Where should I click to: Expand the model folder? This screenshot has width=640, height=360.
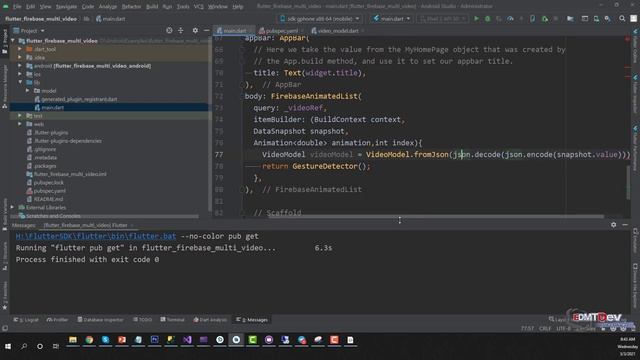tap(28, 91)
